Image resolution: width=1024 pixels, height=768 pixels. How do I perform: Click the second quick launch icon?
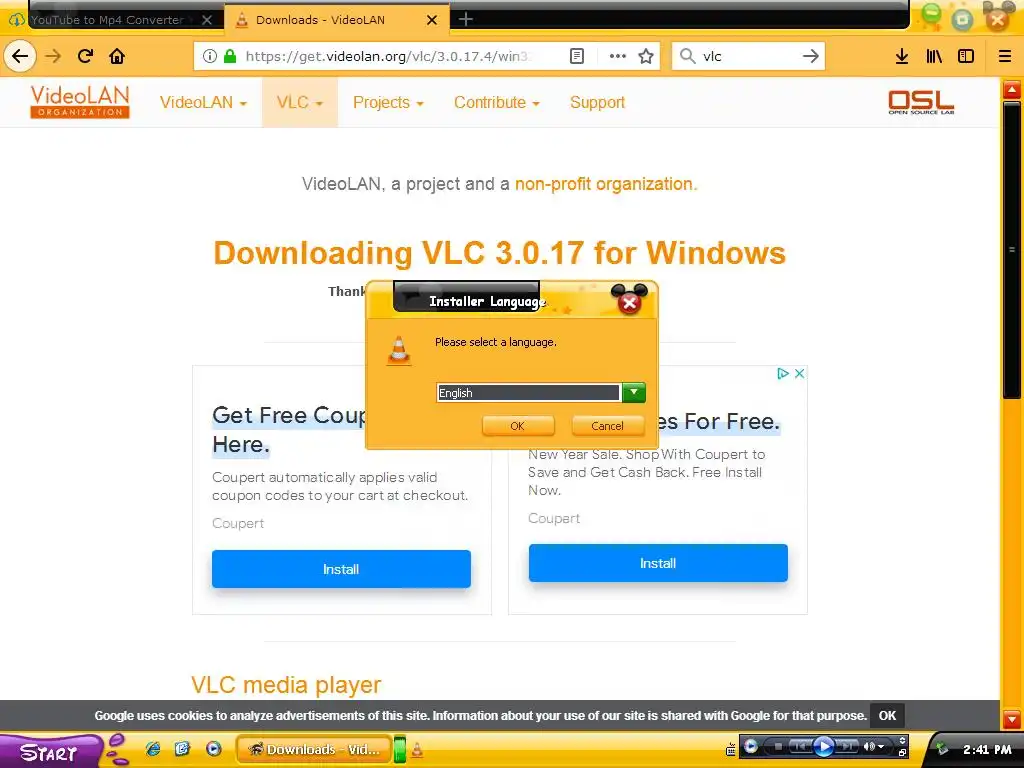coord(182,749)
